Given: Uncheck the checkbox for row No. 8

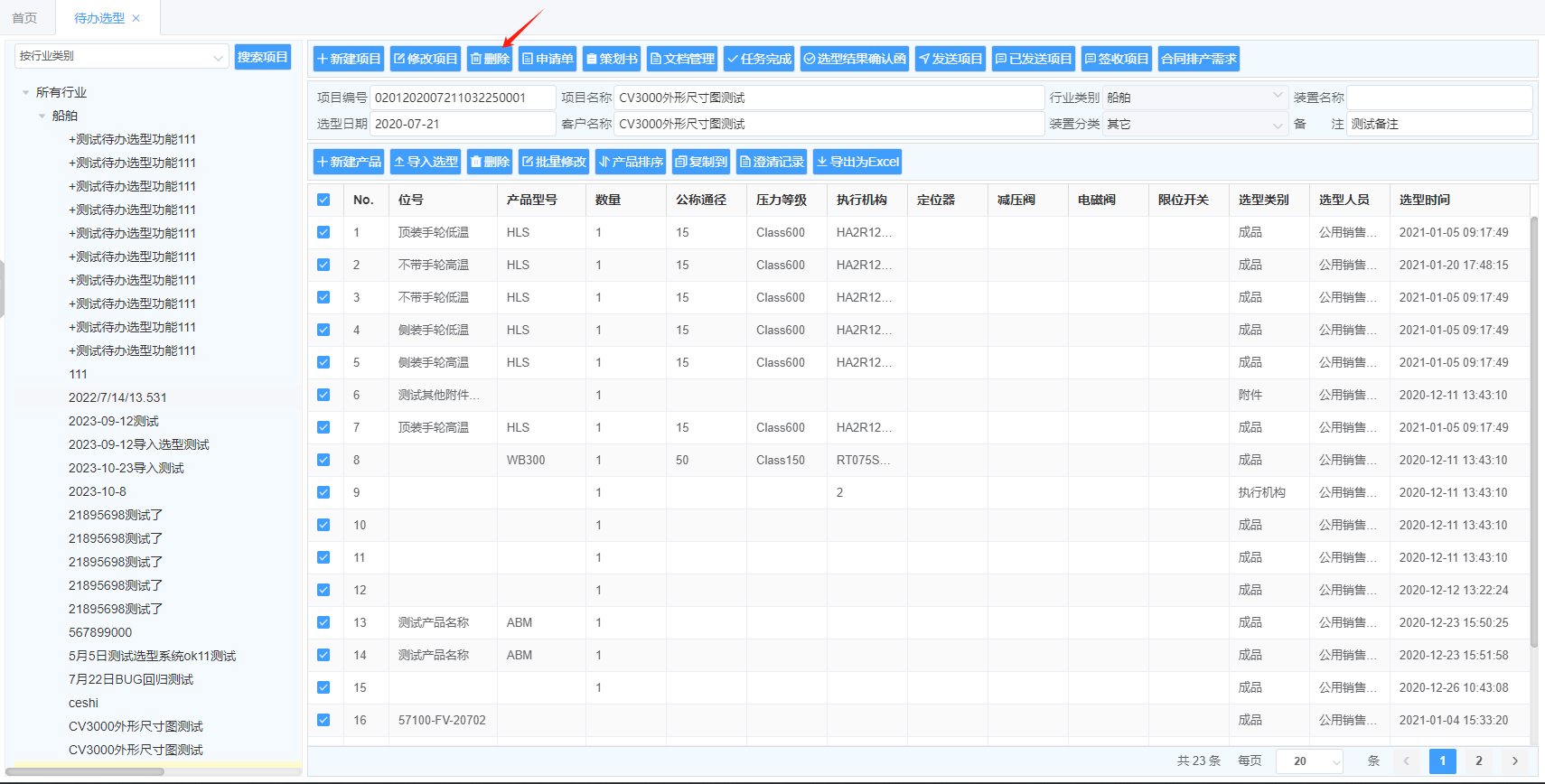Looking at the screenshot, I should pos(323,460).
